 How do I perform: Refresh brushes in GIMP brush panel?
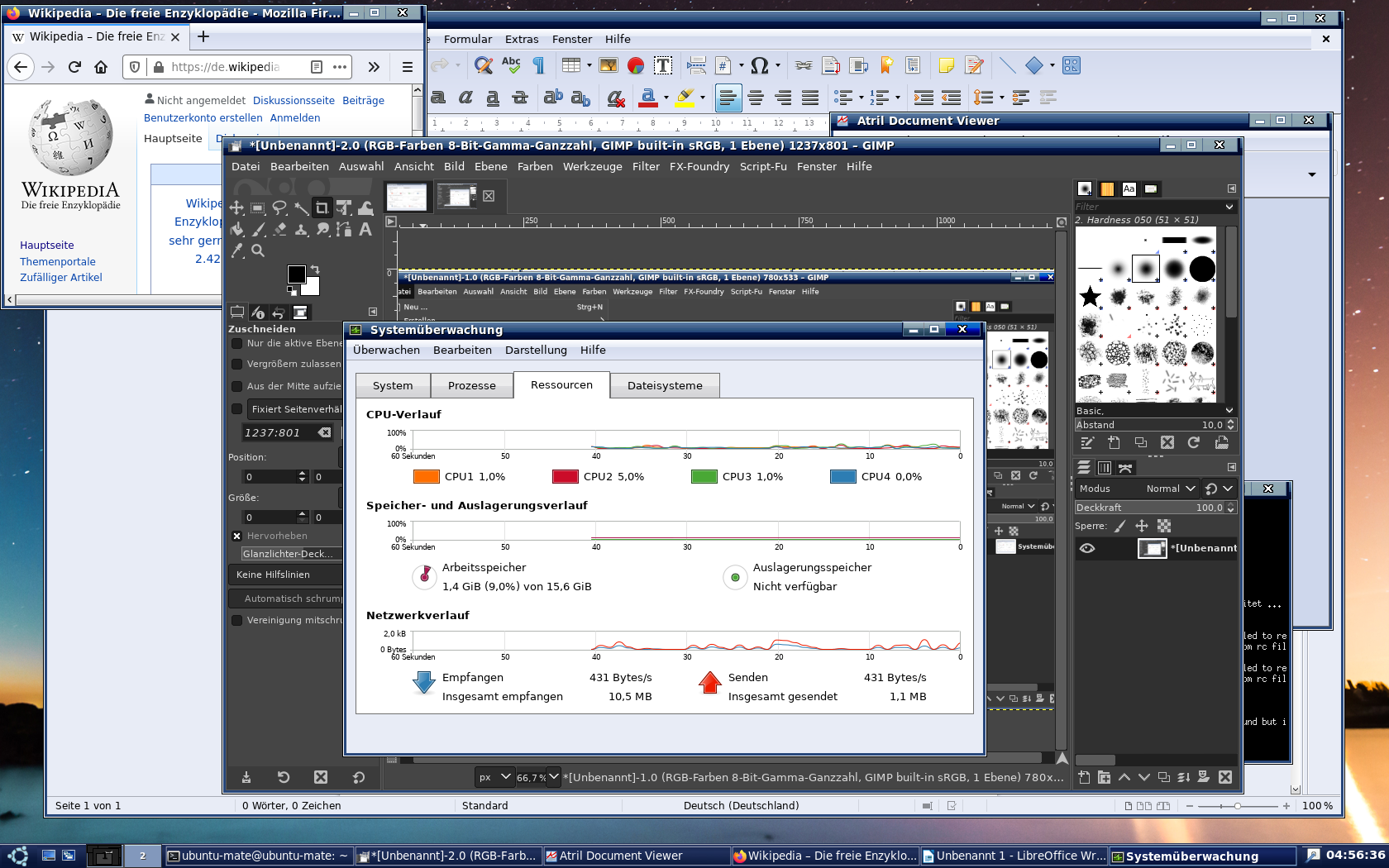coord(1193,443)
